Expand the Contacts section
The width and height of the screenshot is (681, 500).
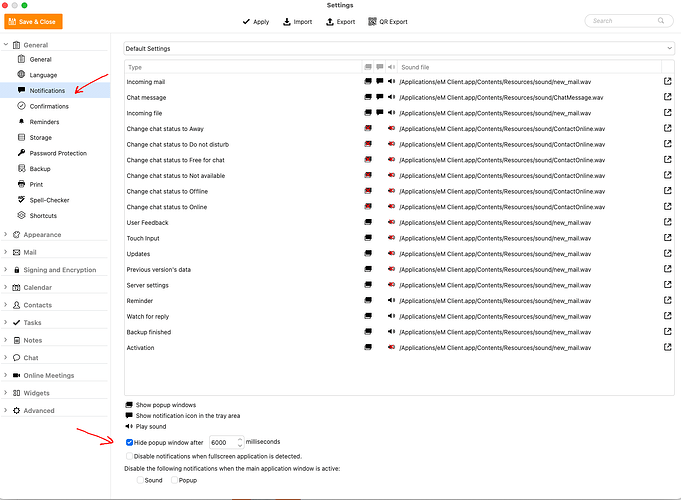point(6,305)
